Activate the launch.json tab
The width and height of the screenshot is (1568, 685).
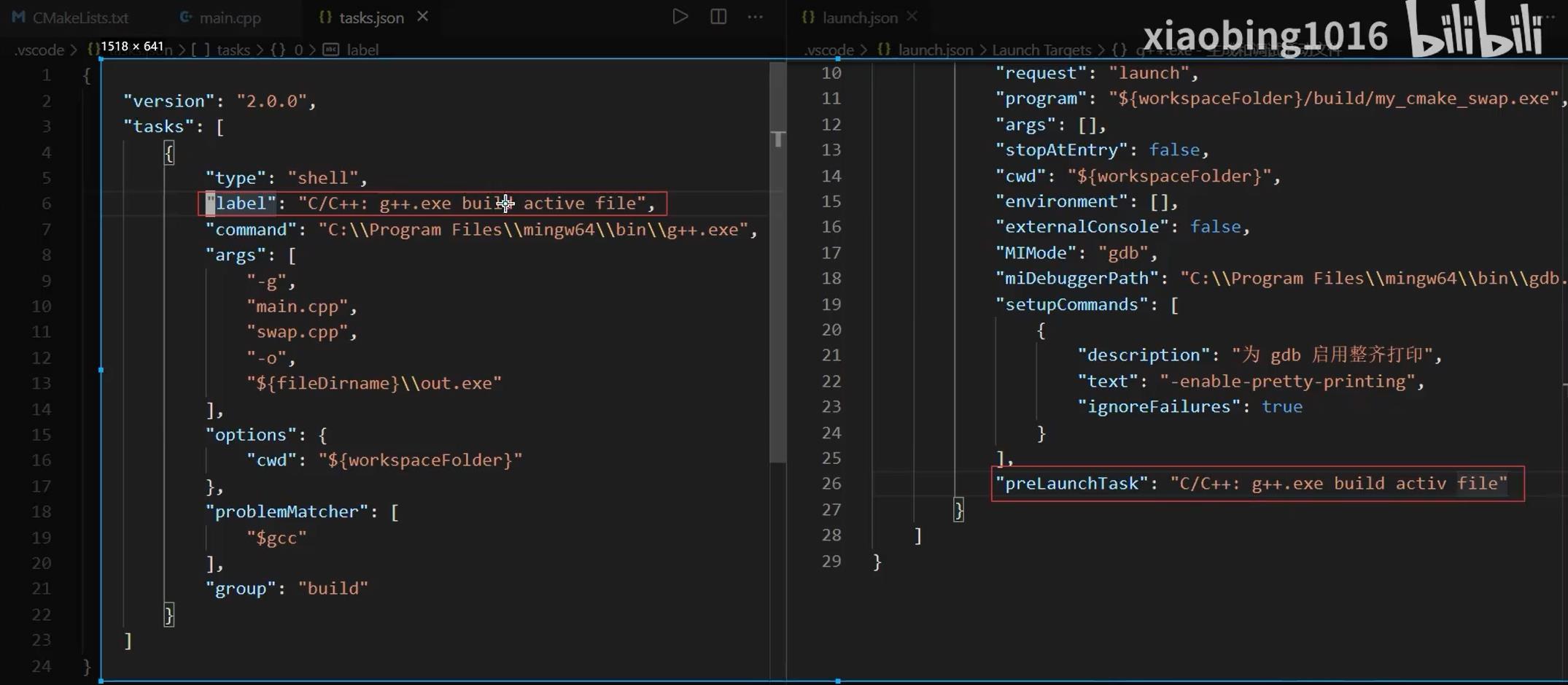pyautogui.click(x=860, y=18)
